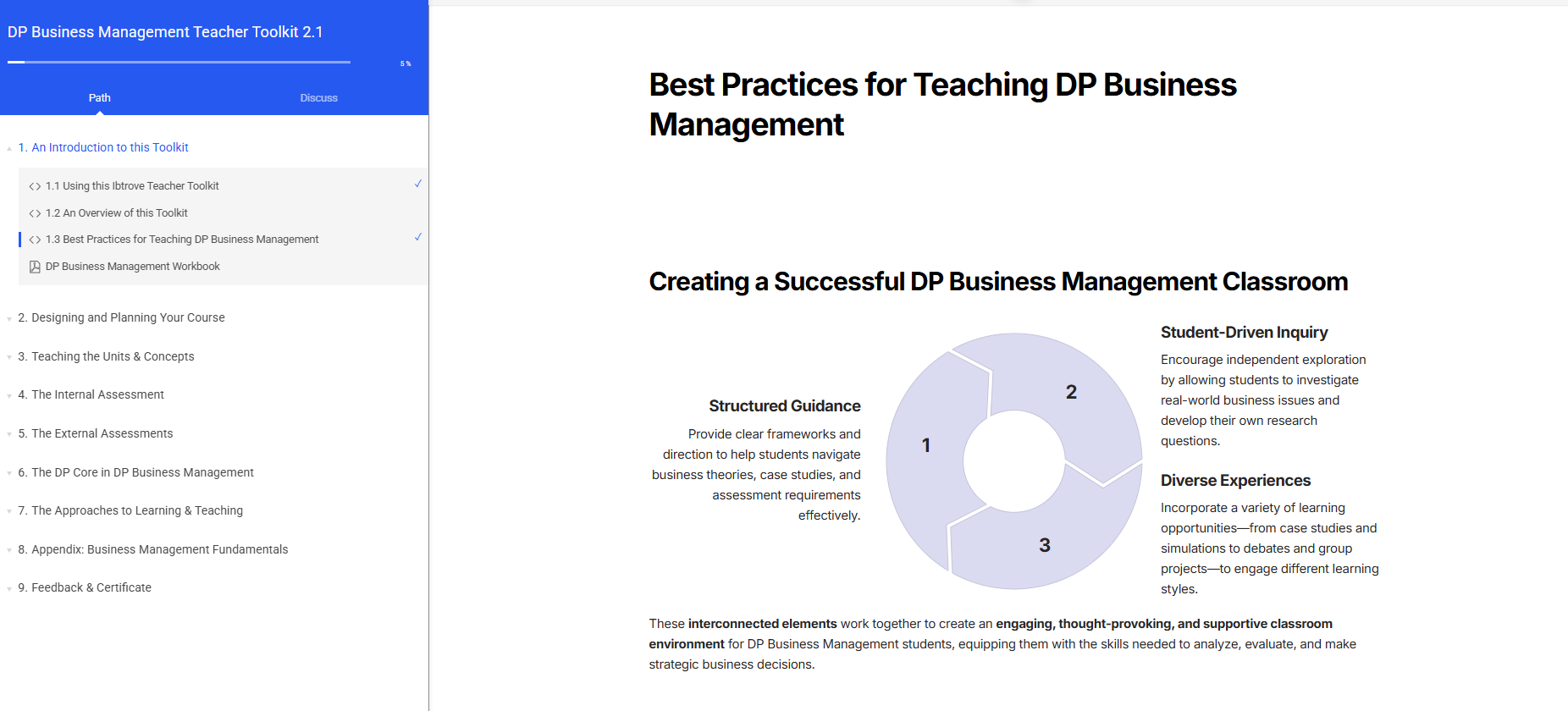The width and height of the screenshot is (1568, 711).
Task: Expand Feedback & Certificate section
Action: (91, 587)
